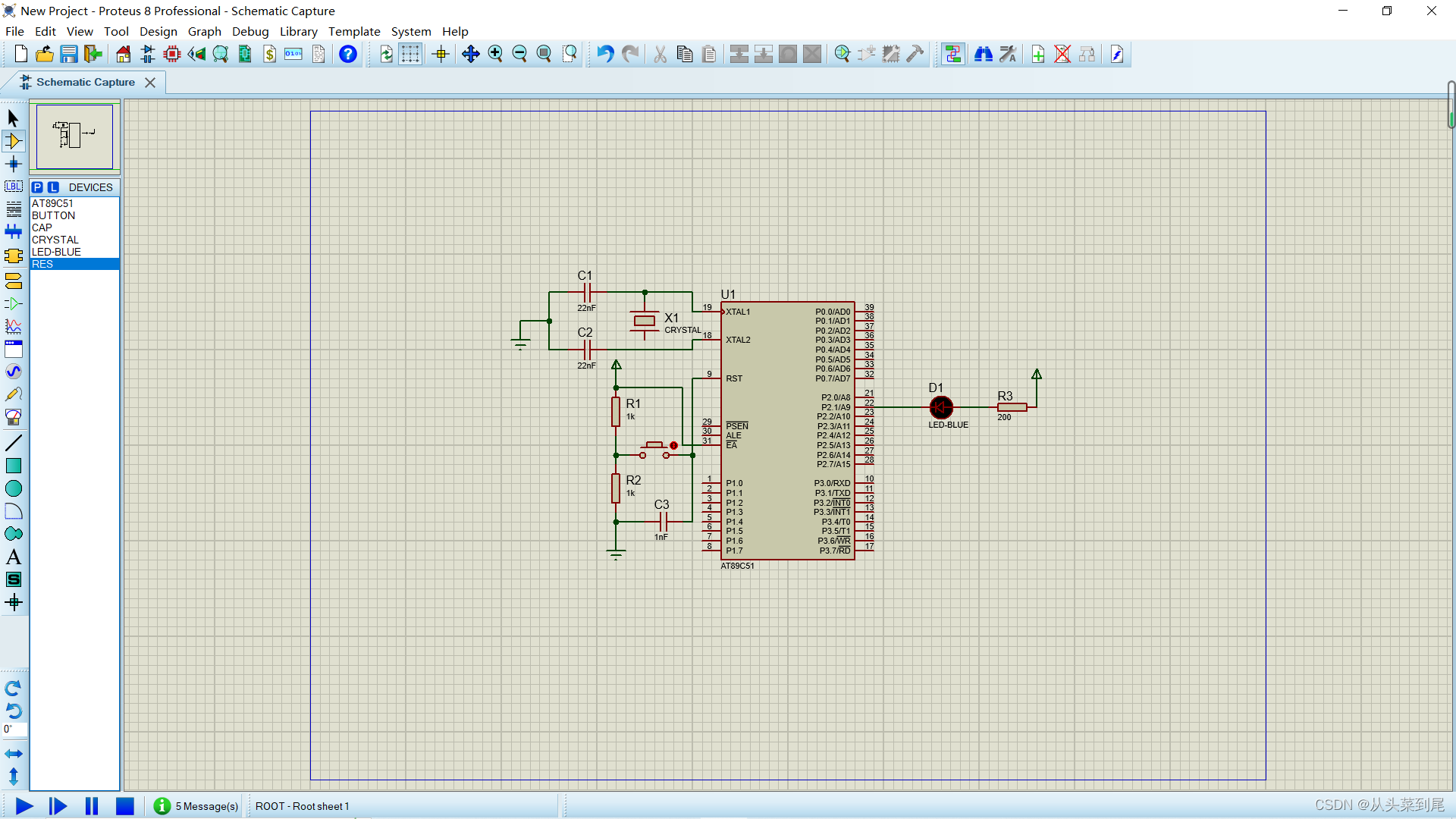Open the Help question mark icon
Screen dimensions: 1456x819
coord(347,54)
